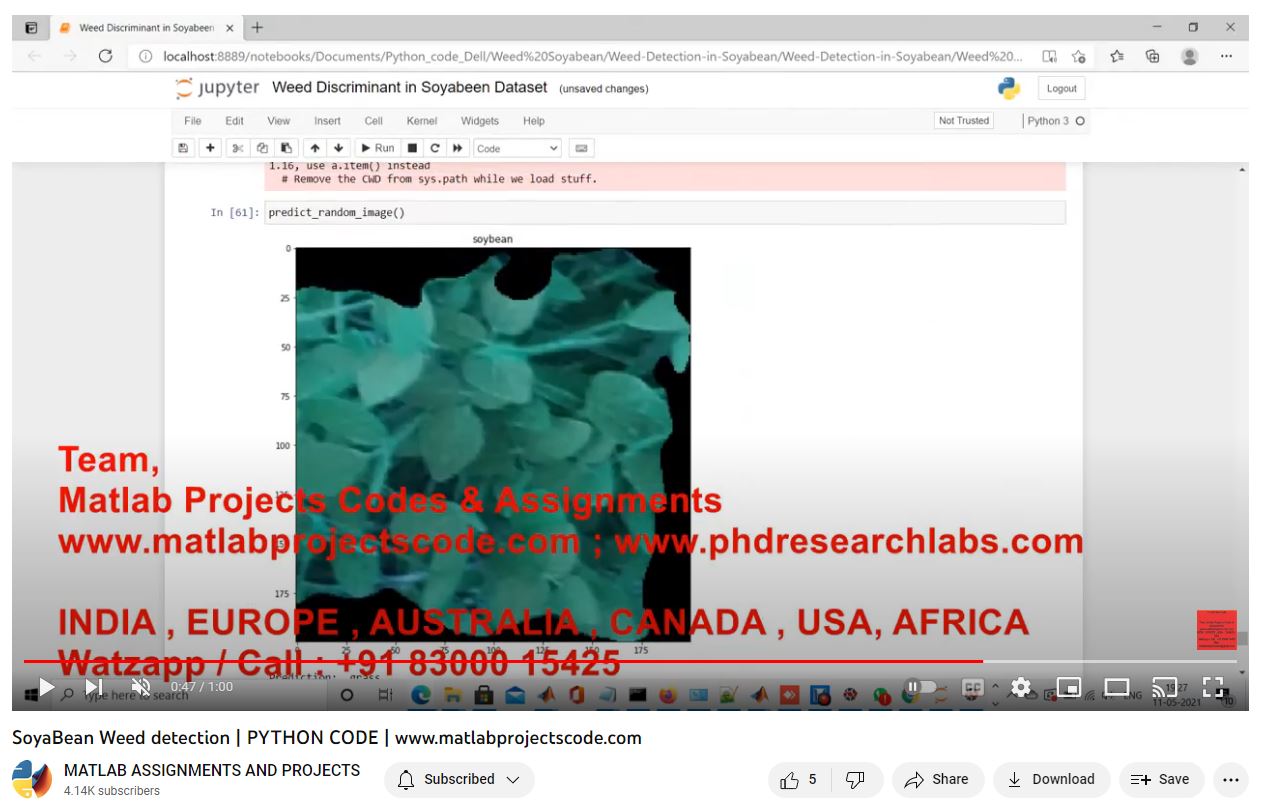1261x806 pixels.
Task: Cast video to a TV
Action: 1164,687
